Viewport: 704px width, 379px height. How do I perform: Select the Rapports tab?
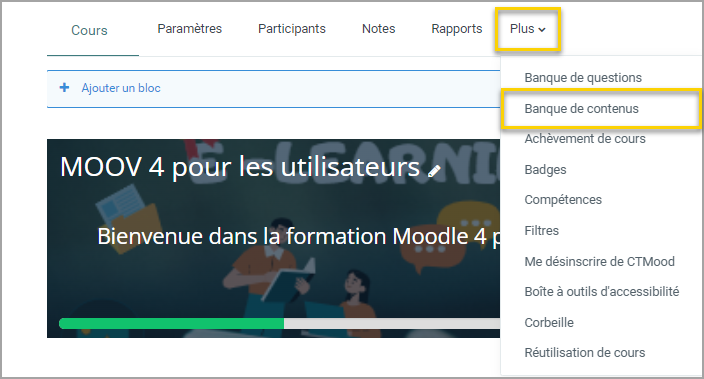click(457, 29)
